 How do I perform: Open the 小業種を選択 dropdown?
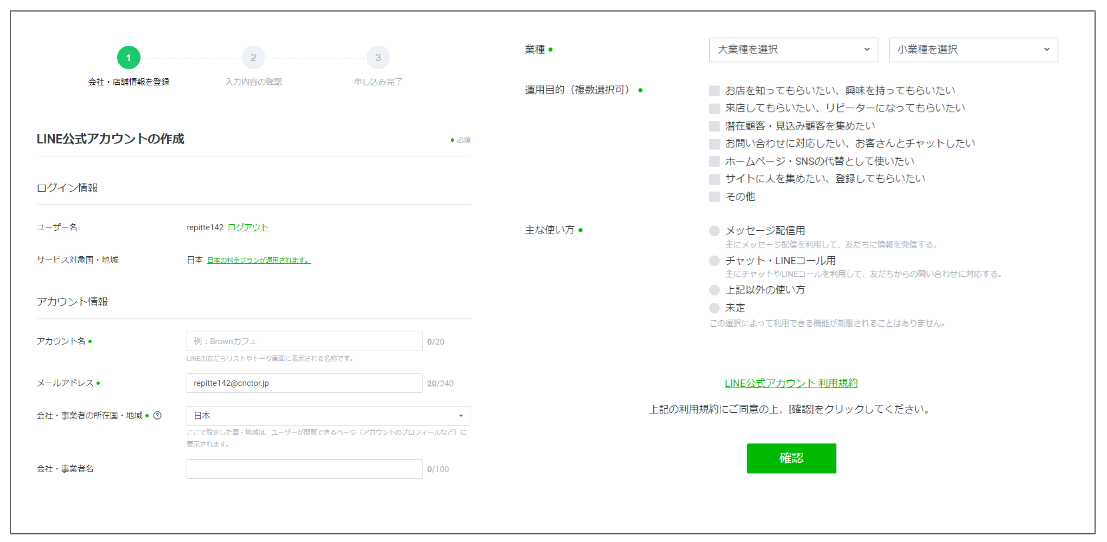[x=974, y=50]
